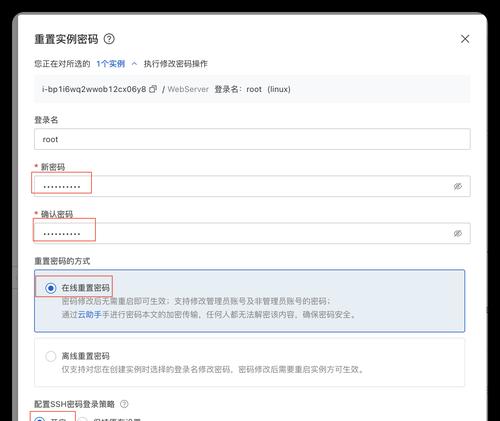Screen dimensions: 500x421
Task: Open the 1个实例 link
Action: click(110, 64)
